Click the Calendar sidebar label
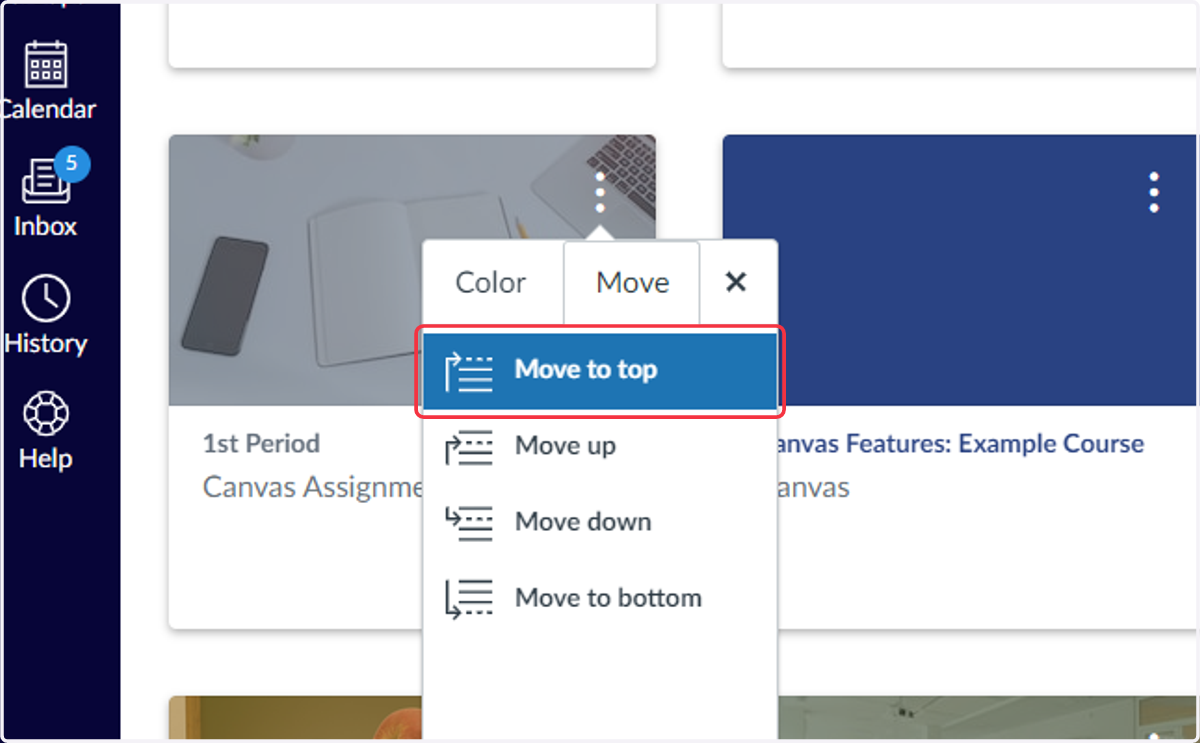This screenshot has height=743, width=1200. point(48,110)
